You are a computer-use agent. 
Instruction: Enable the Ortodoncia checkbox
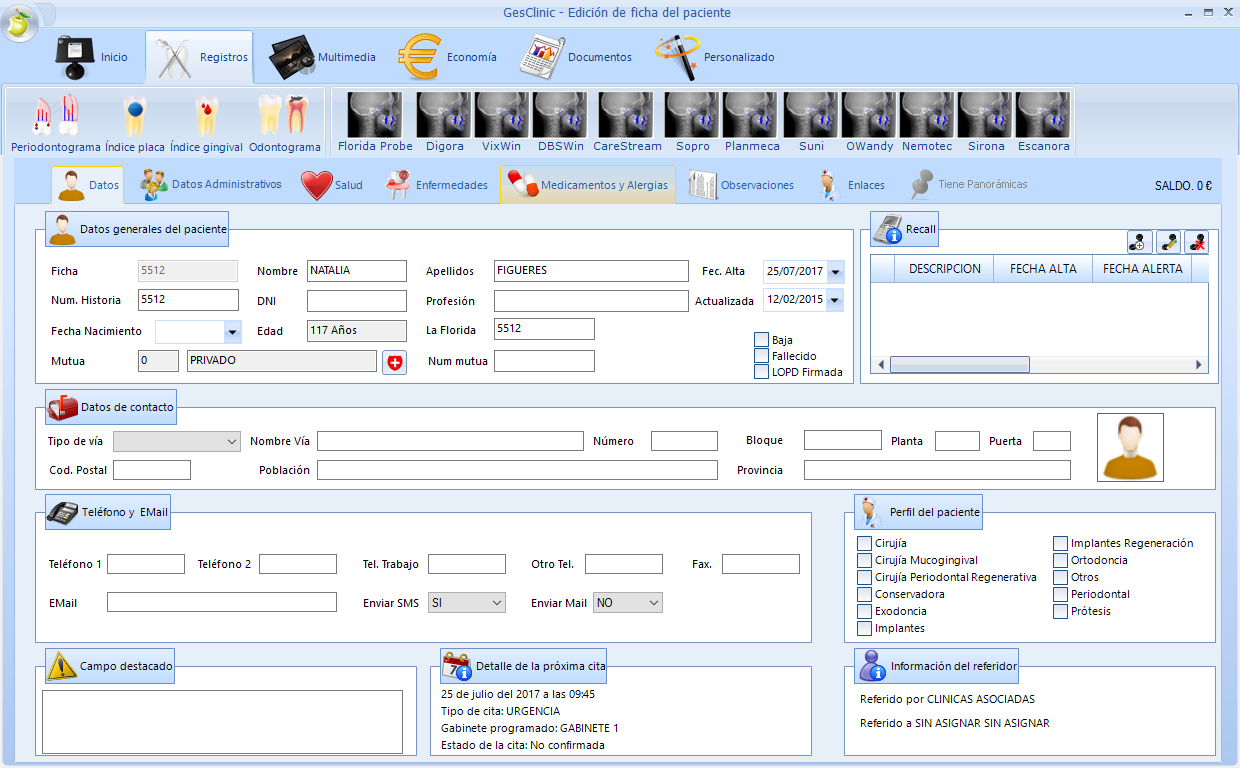point(1061,560)
